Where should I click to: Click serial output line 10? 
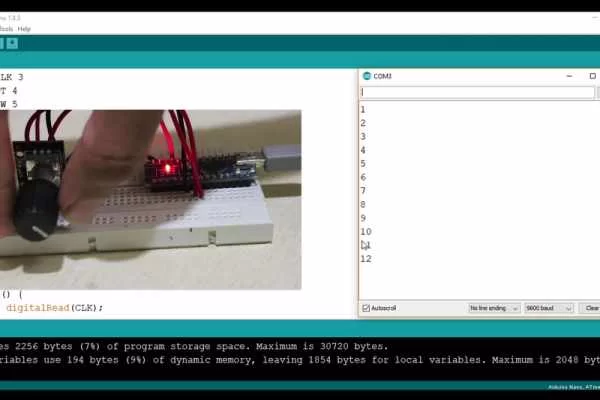click(366, 232)
